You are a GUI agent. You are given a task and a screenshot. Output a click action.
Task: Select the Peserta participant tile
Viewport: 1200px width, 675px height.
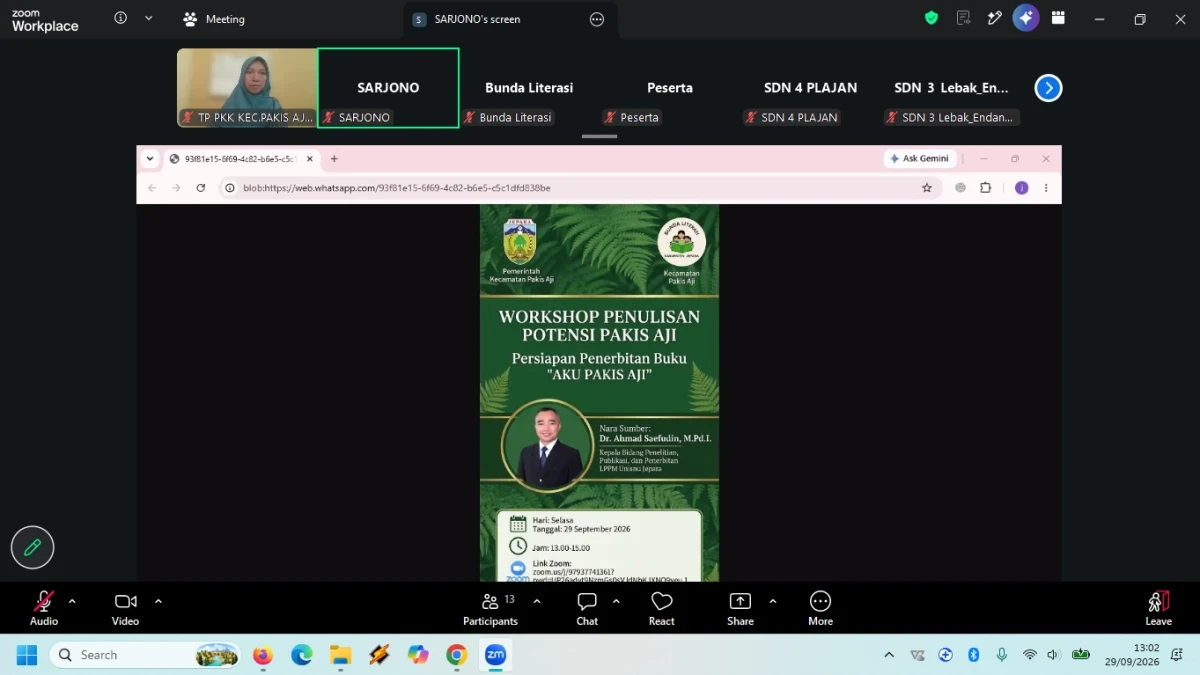[x=670, y=88]
